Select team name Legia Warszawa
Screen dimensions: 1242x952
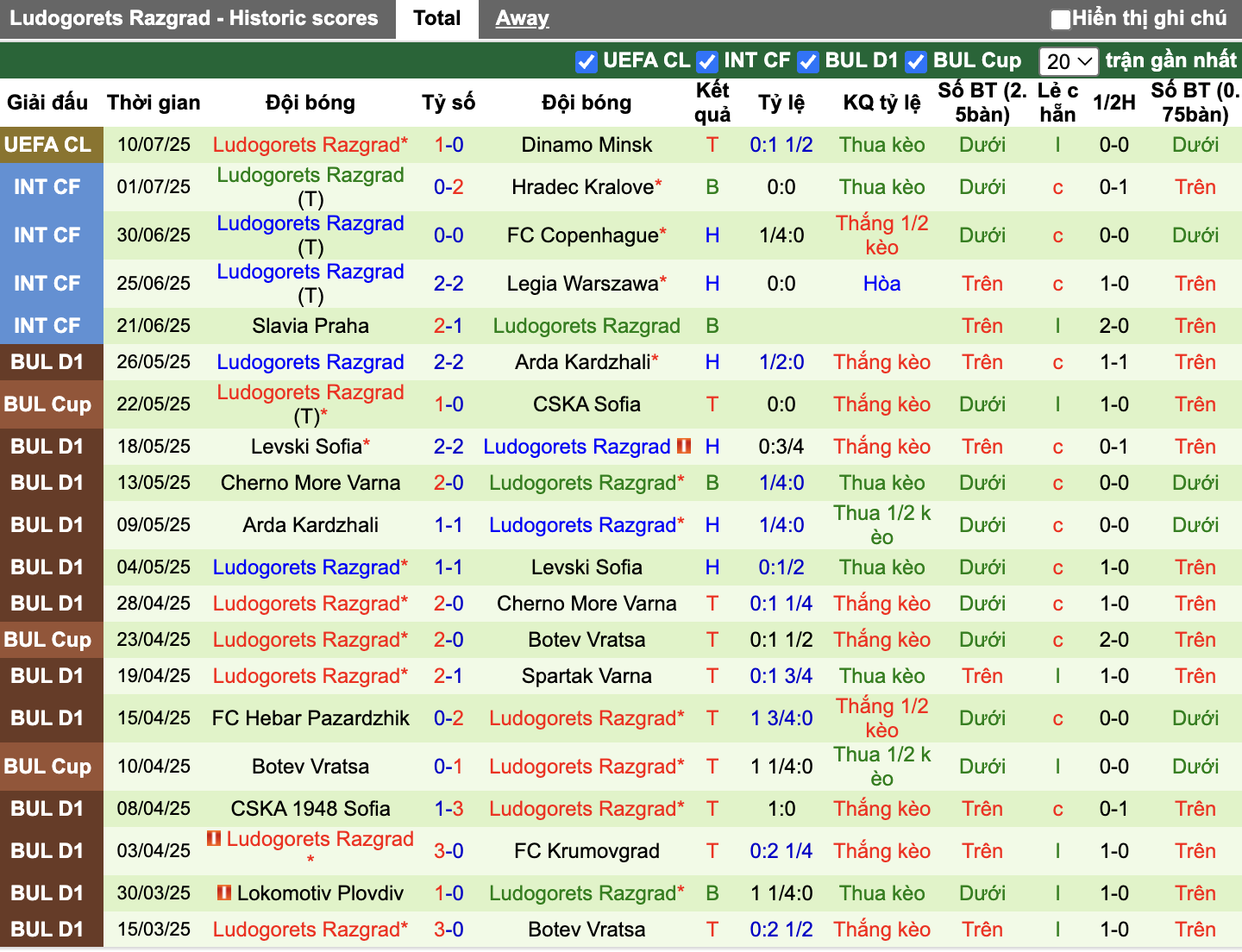[x=583, y=284]
